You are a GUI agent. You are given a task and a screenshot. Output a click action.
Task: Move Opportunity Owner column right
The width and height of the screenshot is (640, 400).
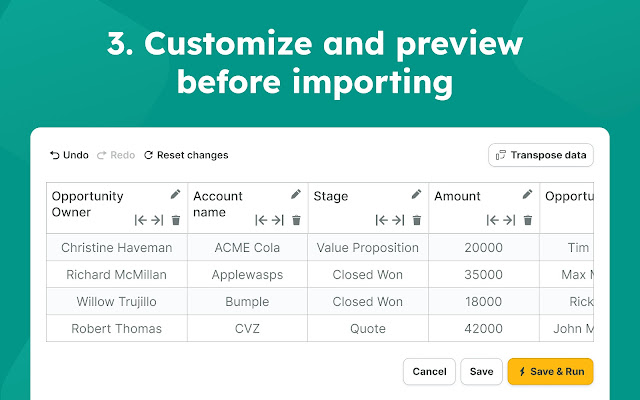[157, 220]
